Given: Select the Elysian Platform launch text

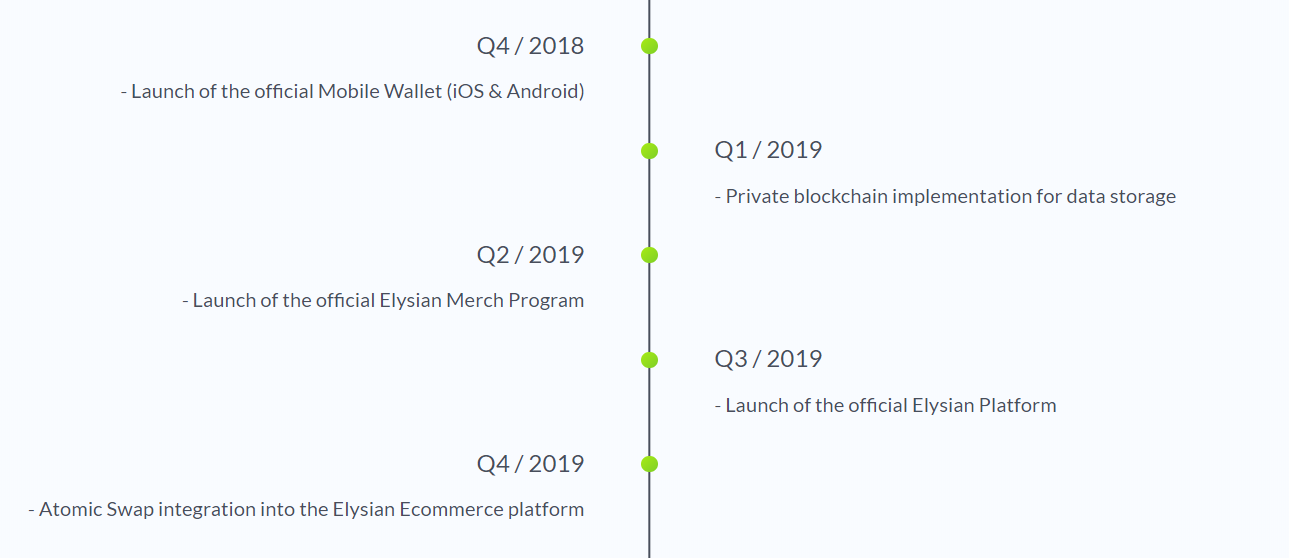Looking at the screenshot, I should (x=885, y=406).
